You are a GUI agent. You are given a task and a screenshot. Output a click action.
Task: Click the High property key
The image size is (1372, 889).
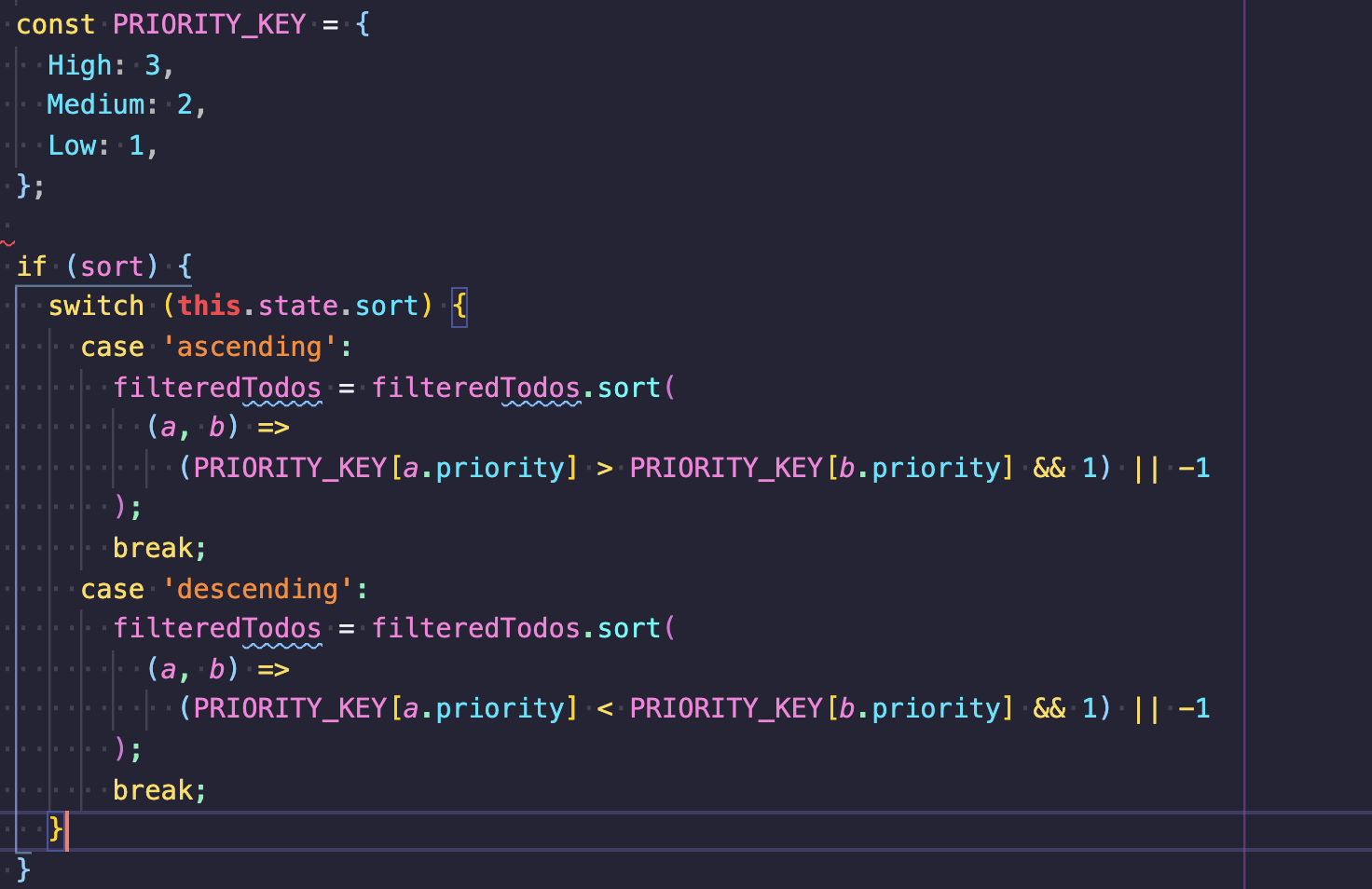[79, 65]
